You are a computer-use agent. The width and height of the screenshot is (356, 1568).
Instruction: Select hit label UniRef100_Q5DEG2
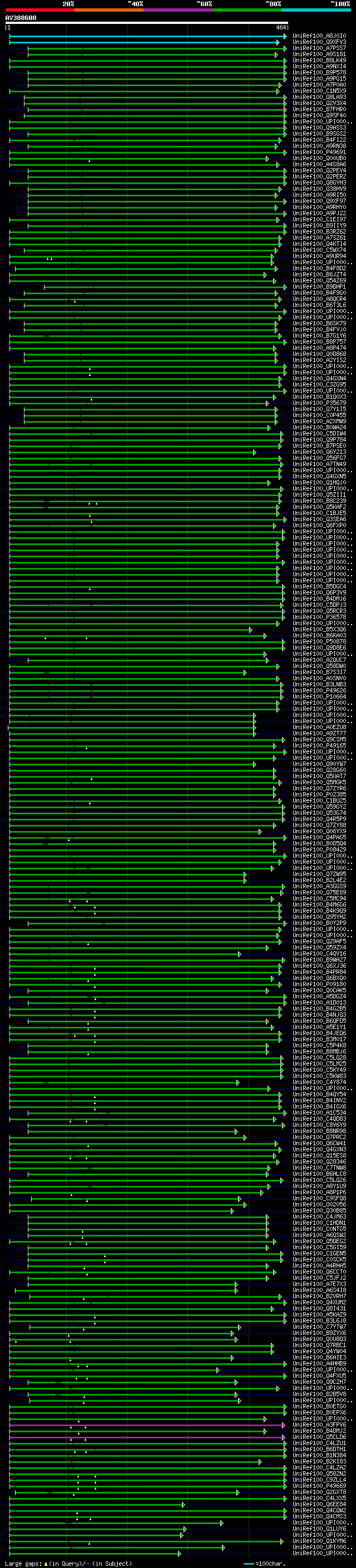click(x=319, y=1241)
